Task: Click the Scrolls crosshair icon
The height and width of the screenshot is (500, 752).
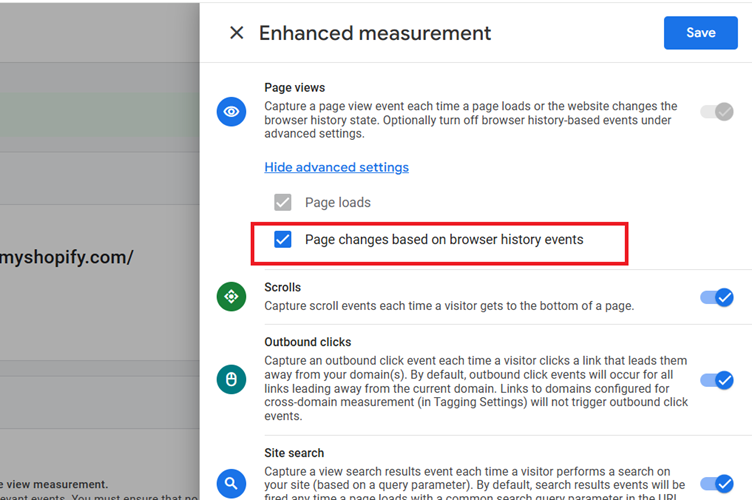Action: pyautogui.click(x=231, y=297)
